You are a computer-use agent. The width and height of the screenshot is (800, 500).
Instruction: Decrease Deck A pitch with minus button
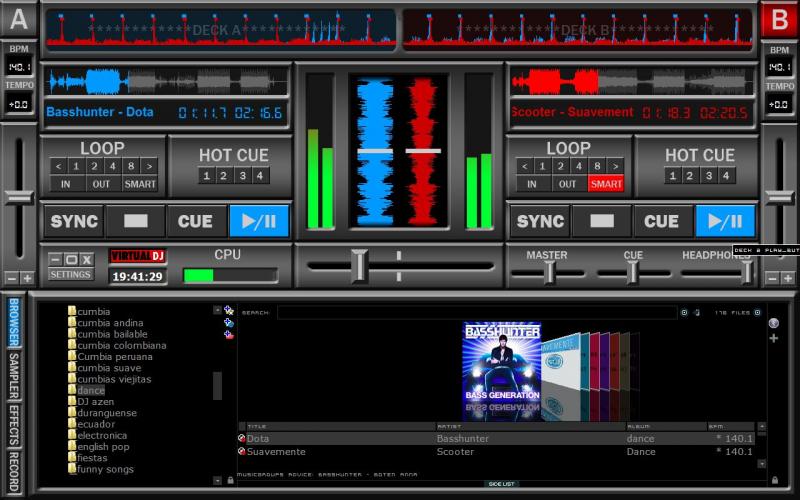[11, 278]
